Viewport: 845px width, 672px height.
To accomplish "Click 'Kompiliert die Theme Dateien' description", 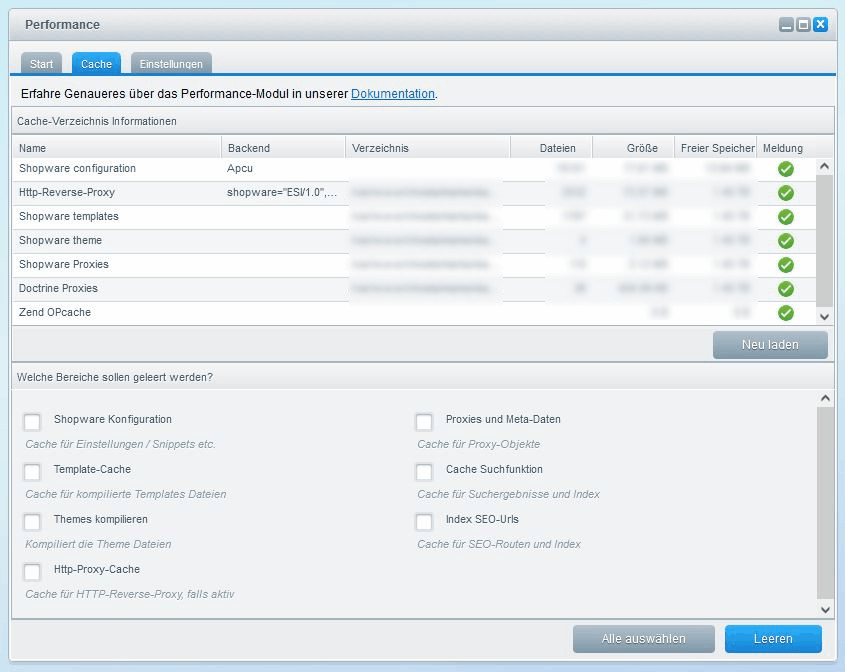I will click(98, 545).
